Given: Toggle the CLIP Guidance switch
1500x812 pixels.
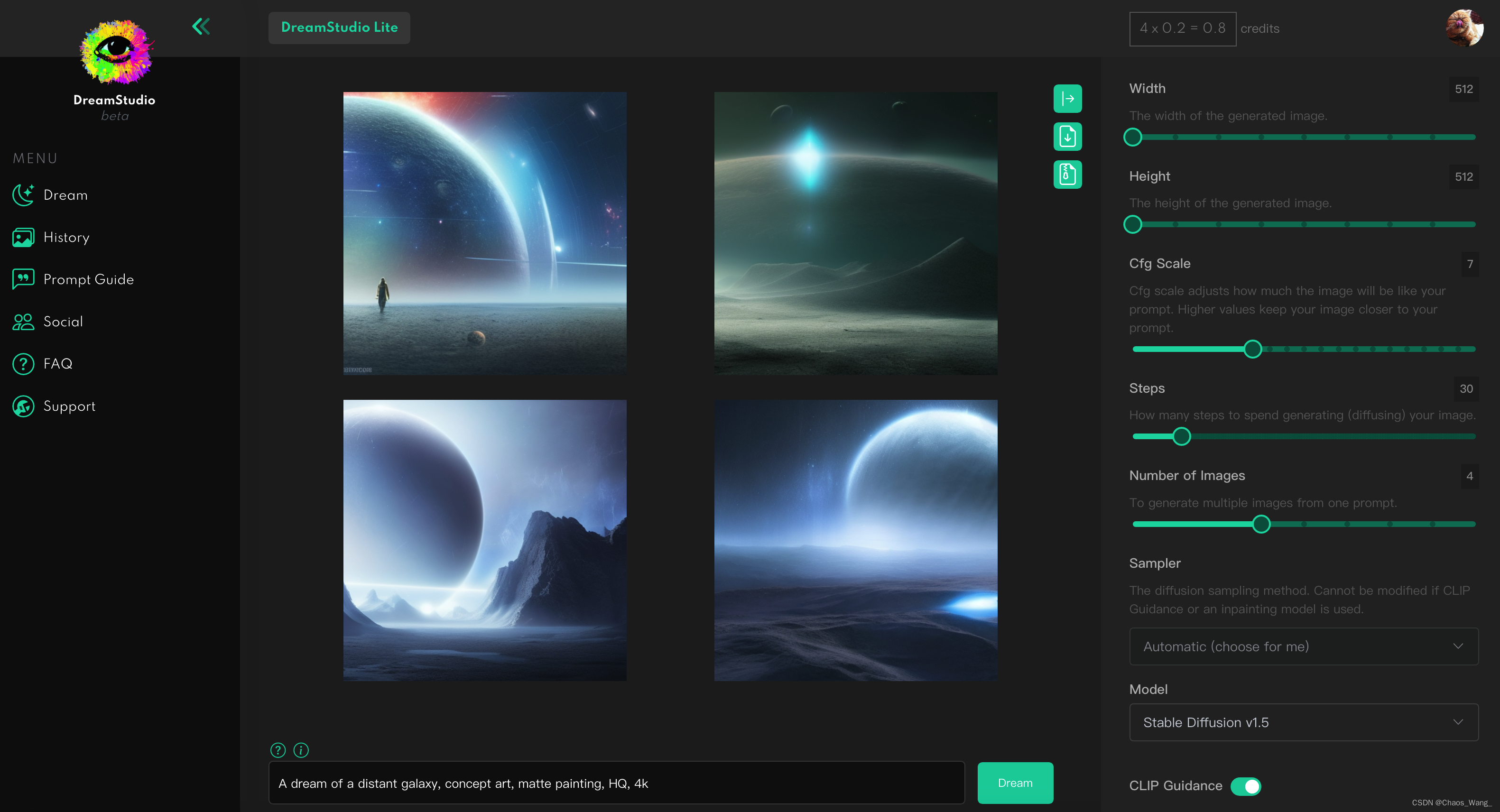Looking at the screenshot, I should click(1246, 786).
